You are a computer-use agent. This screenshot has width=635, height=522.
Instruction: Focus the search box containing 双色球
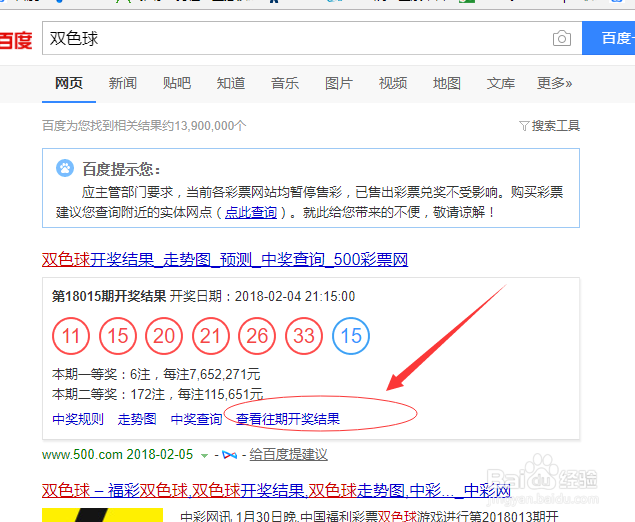pos(312,38)
